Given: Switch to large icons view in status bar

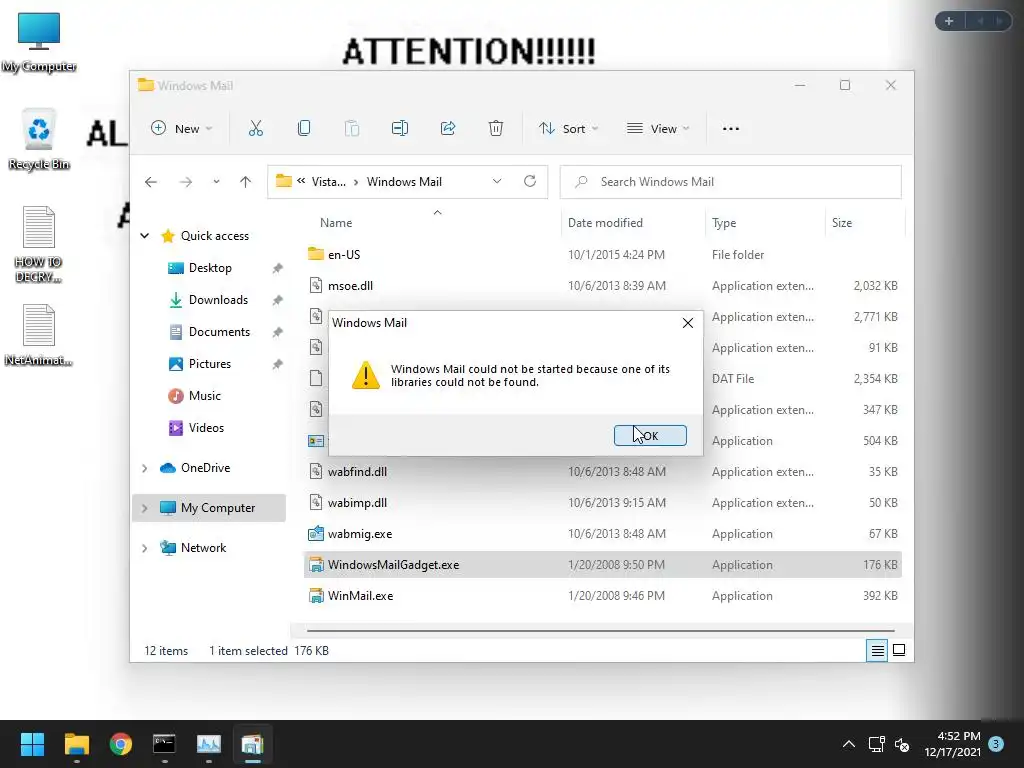Looking at the screenshot, I should [899, 650].
